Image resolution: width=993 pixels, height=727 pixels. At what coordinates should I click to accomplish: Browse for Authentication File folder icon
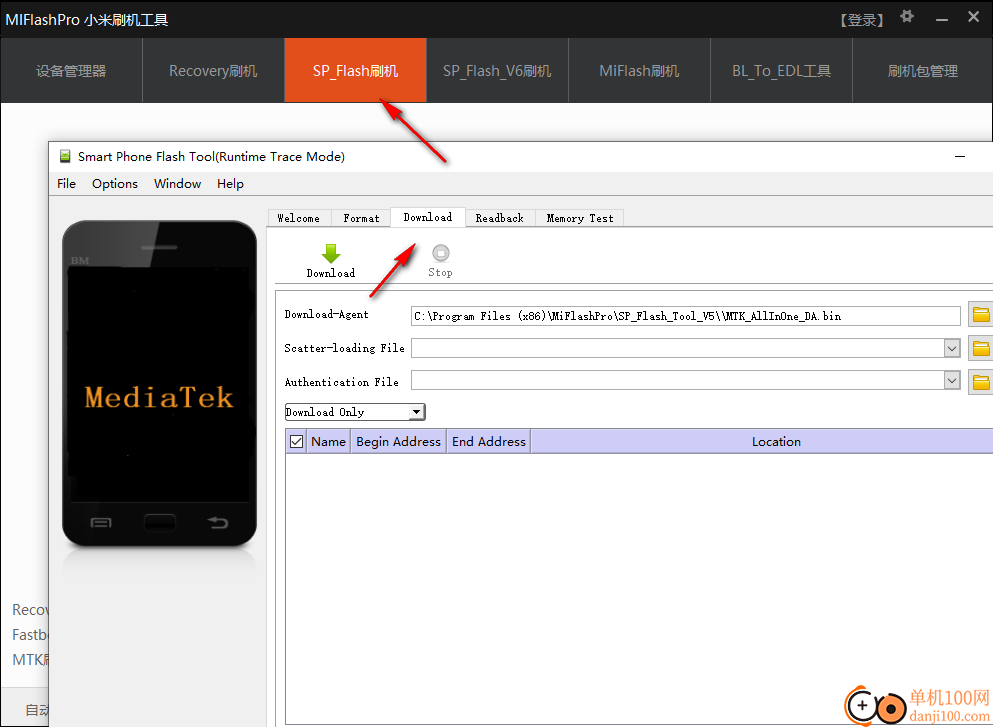click(980, 381)
